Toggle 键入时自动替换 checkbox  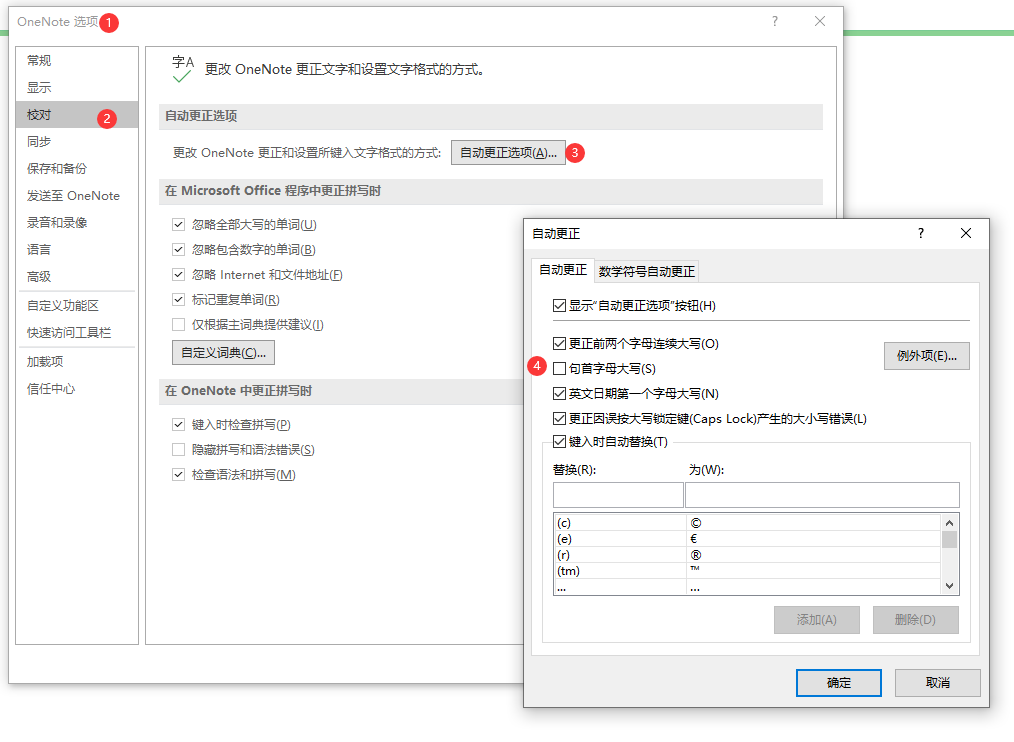(559, 442)
